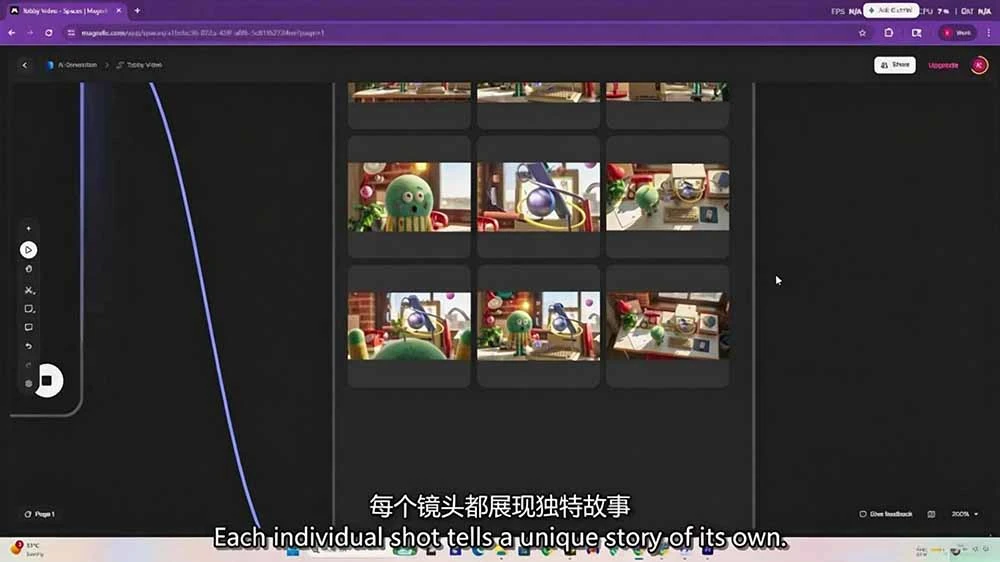This screenshot has height=562, width=1000.
Task: Click the Tobby Video breadcrumb title
Action: [140, 65]
